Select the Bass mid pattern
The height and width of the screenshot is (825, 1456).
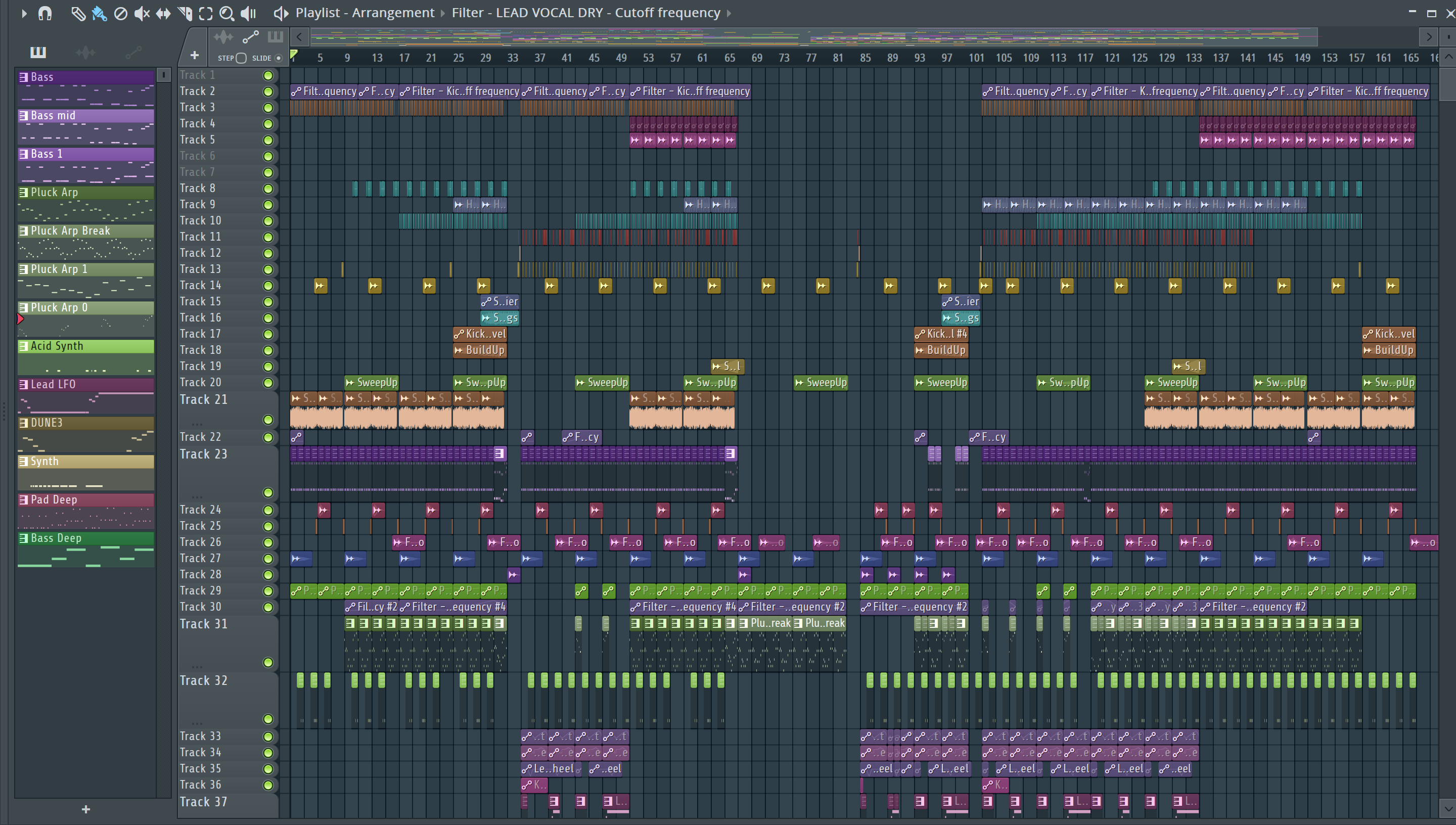[86, 126]
